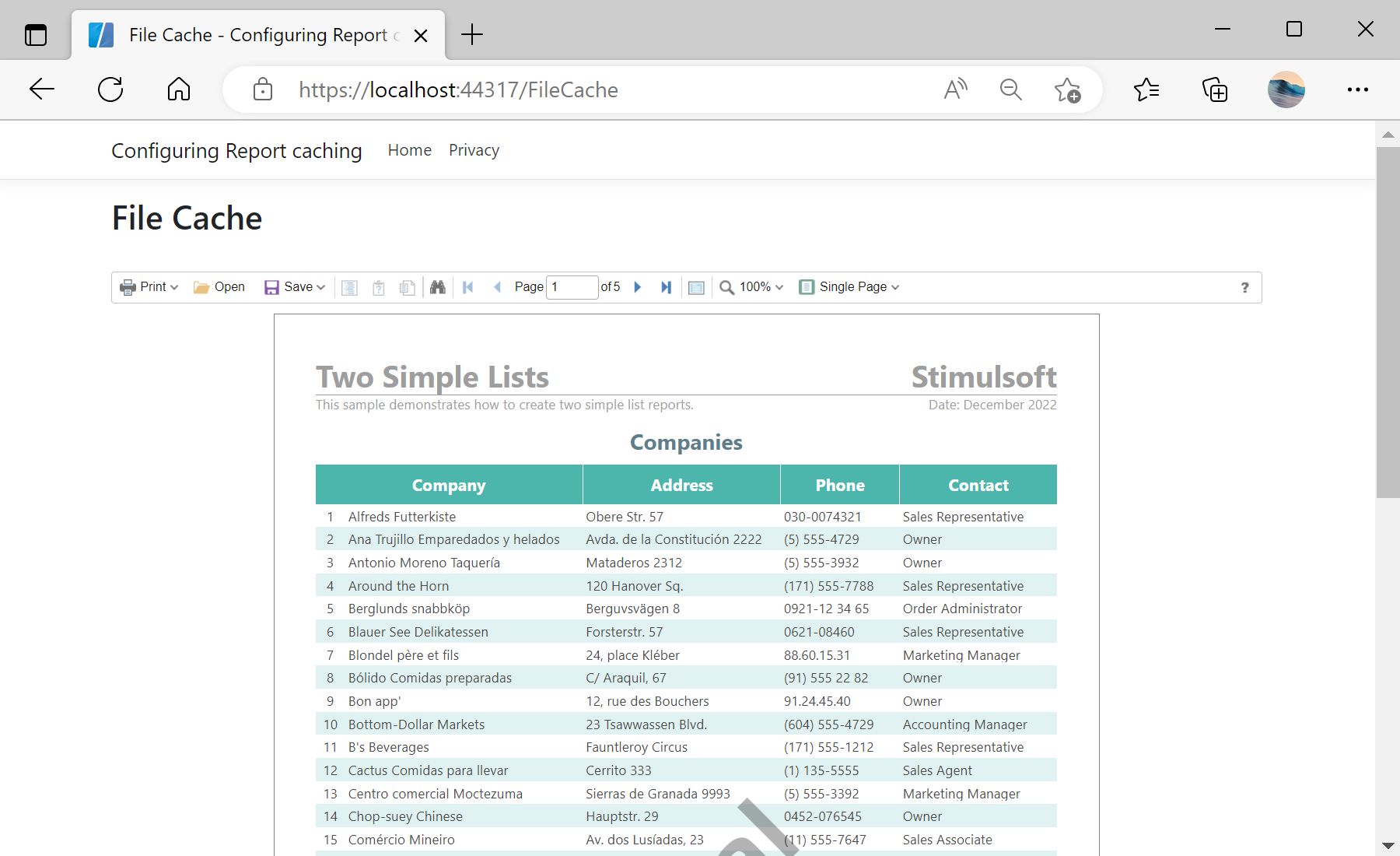Click the page number input field
This screenshot has height=856, width=1400.
572,287
